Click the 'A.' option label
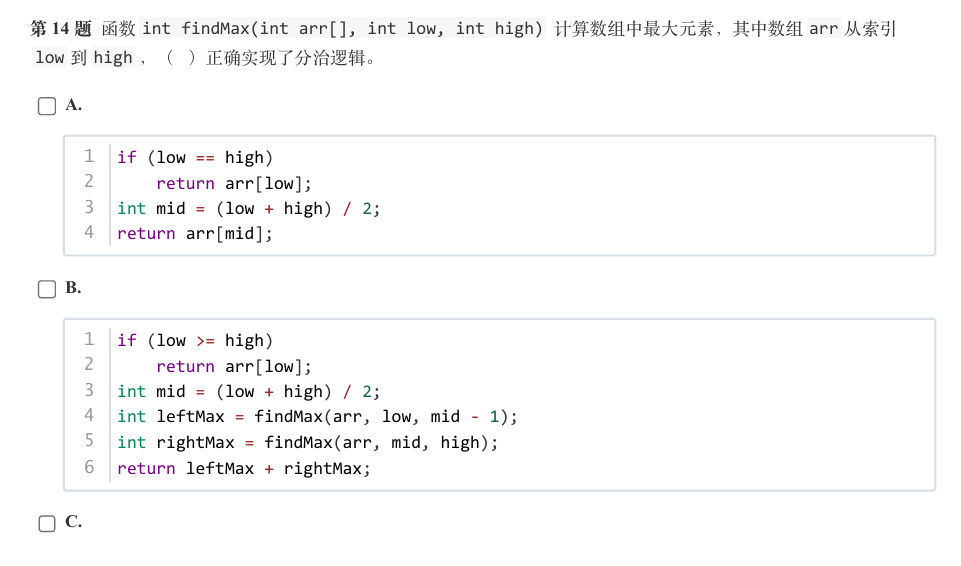This screenshot has height=566, width=961. 74,105
